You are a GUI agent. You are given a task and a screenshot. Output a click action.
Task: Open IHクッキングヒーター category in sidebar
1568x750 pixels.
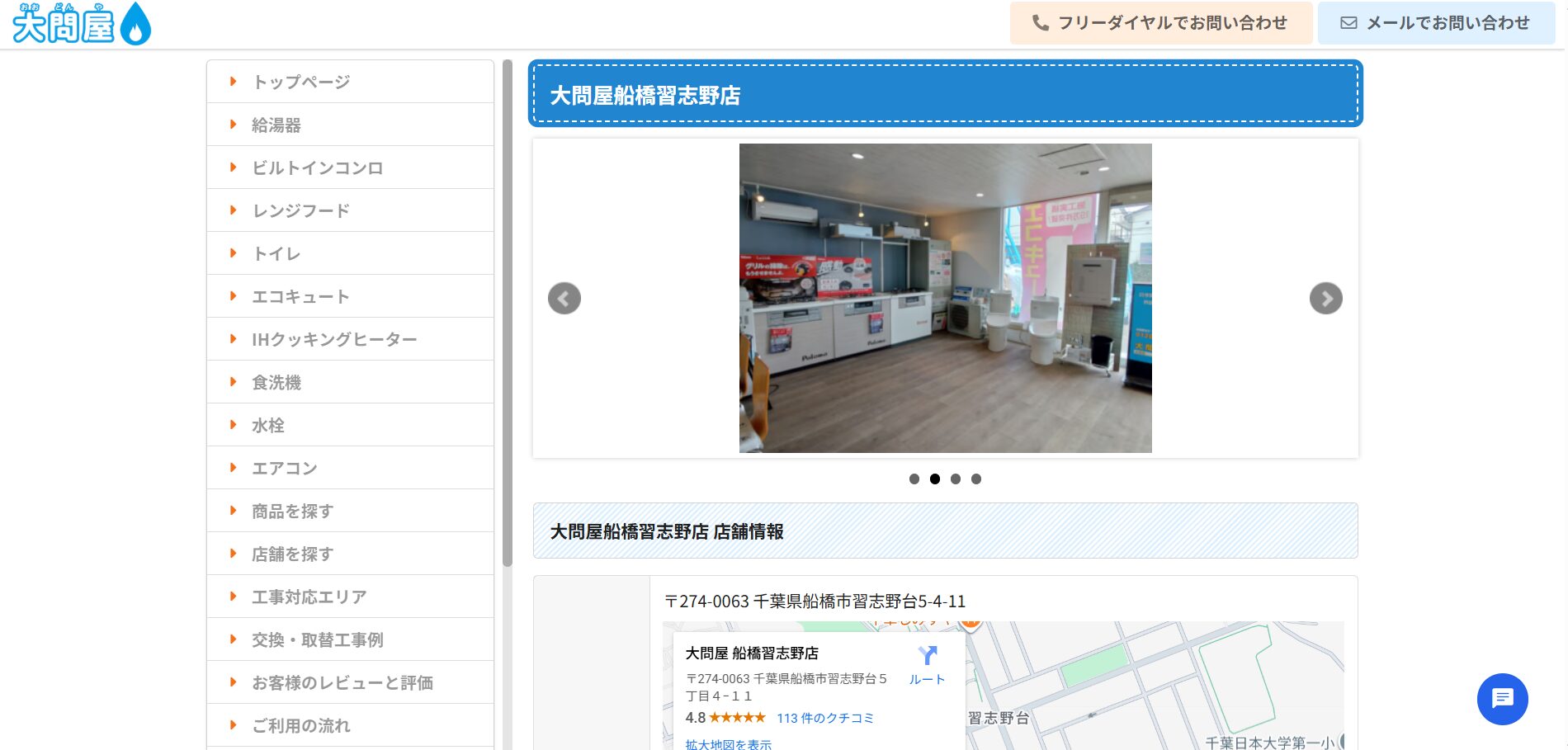(x=334, y=339)
